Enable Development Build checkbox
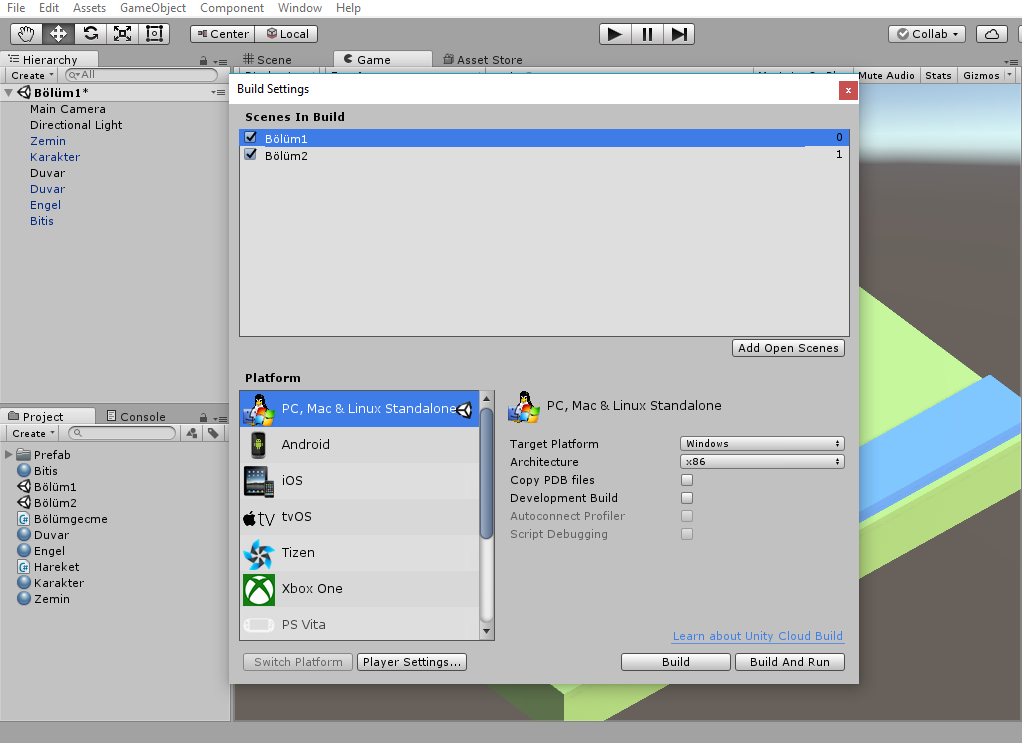This screenshot has width=1022, height=743. (687, 498)
